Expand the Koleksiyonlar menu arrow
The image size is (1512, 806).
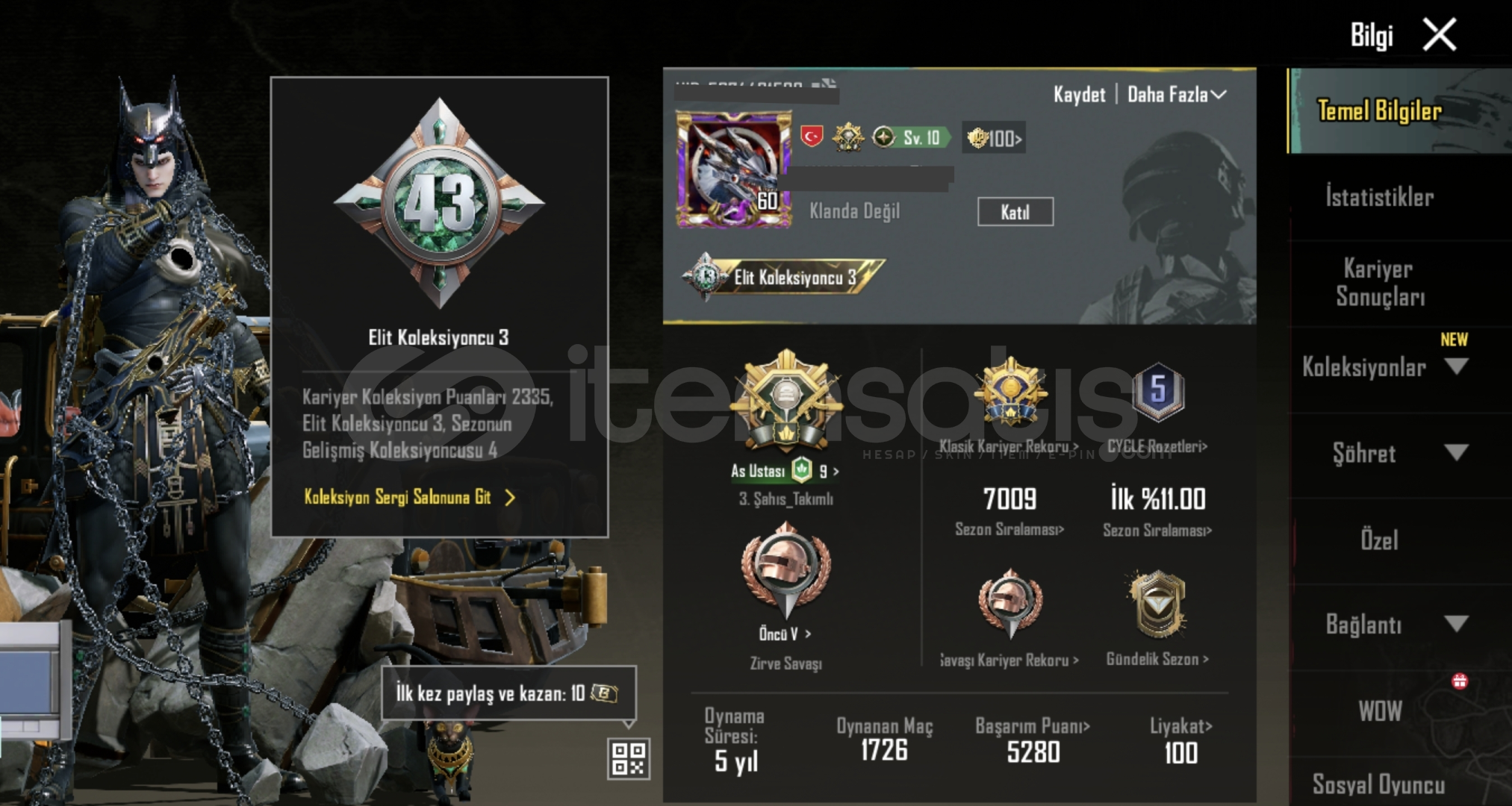click(x=1456, y=366)
